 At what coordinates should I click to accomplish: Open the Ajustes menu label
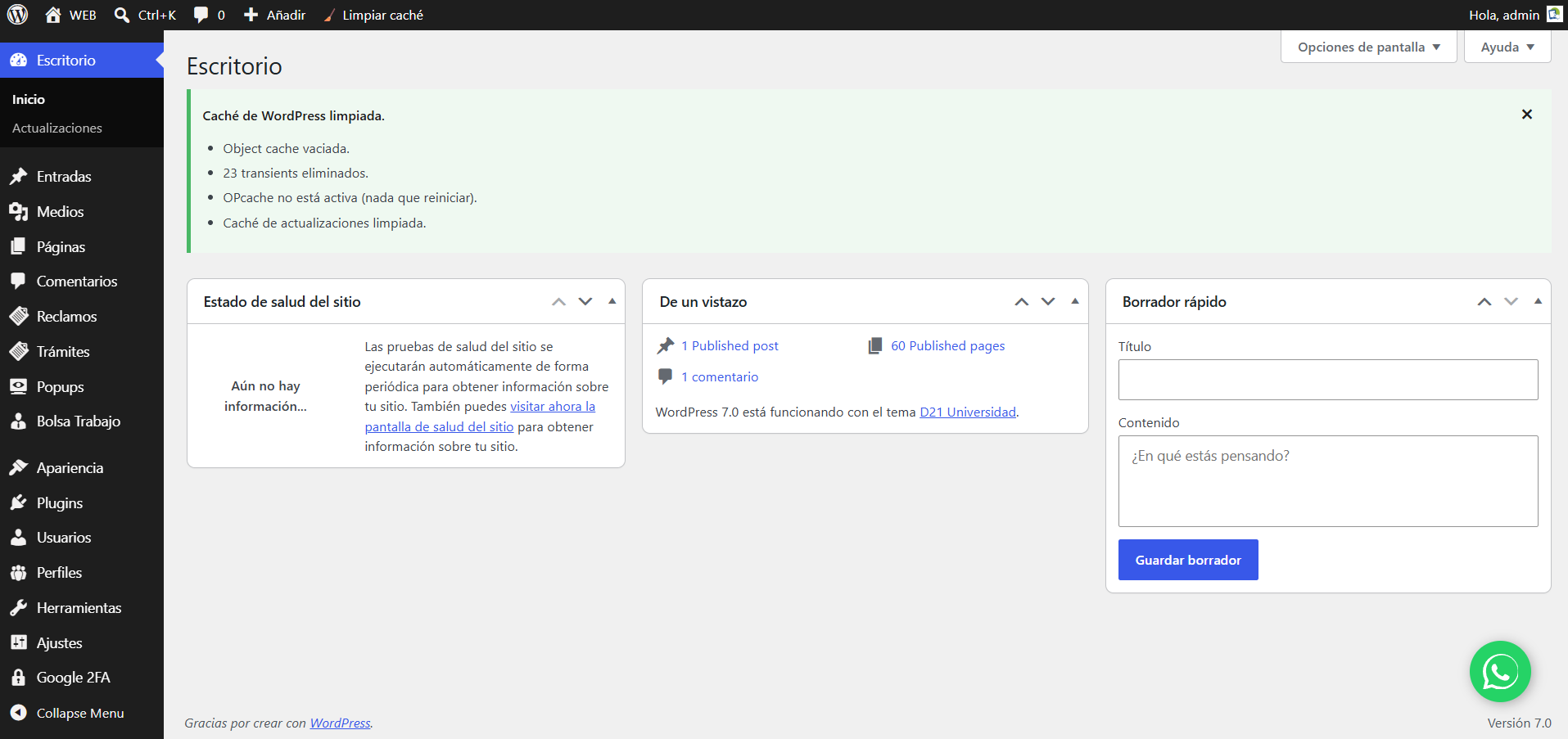(x=59, y=643)
